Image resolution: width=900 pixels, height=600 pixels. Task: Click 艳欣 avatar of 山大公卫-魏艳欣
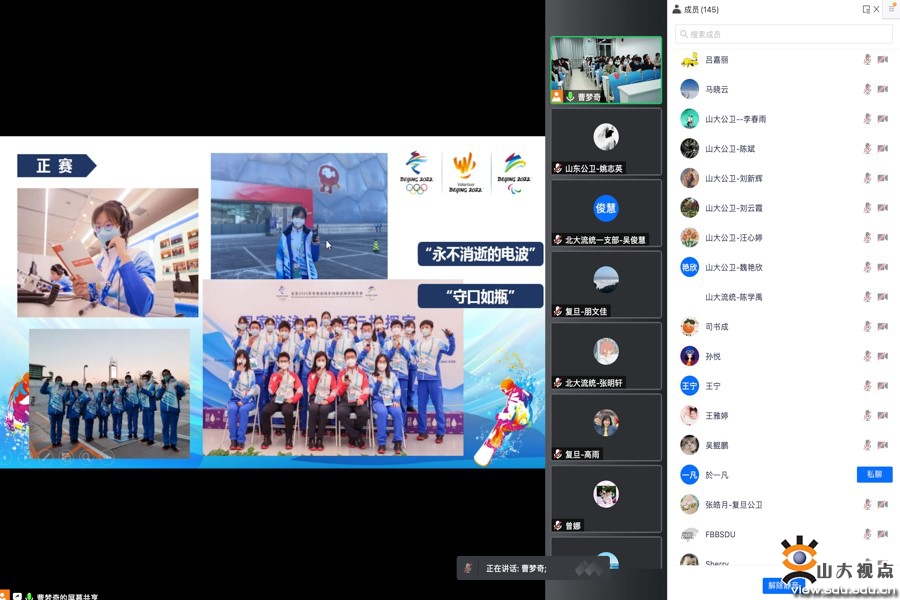coord(689,267)
